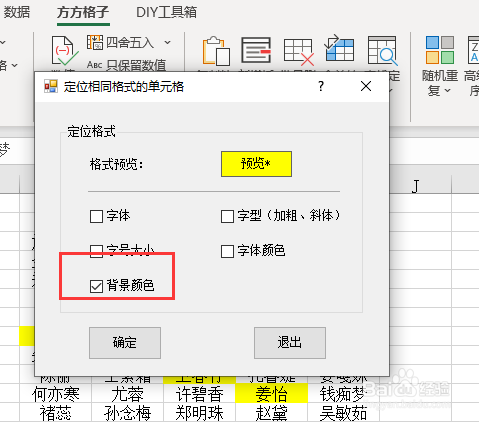This screenshot has height=422, width=479.
Task: Click the 退出 button
Action: (290, 343)
